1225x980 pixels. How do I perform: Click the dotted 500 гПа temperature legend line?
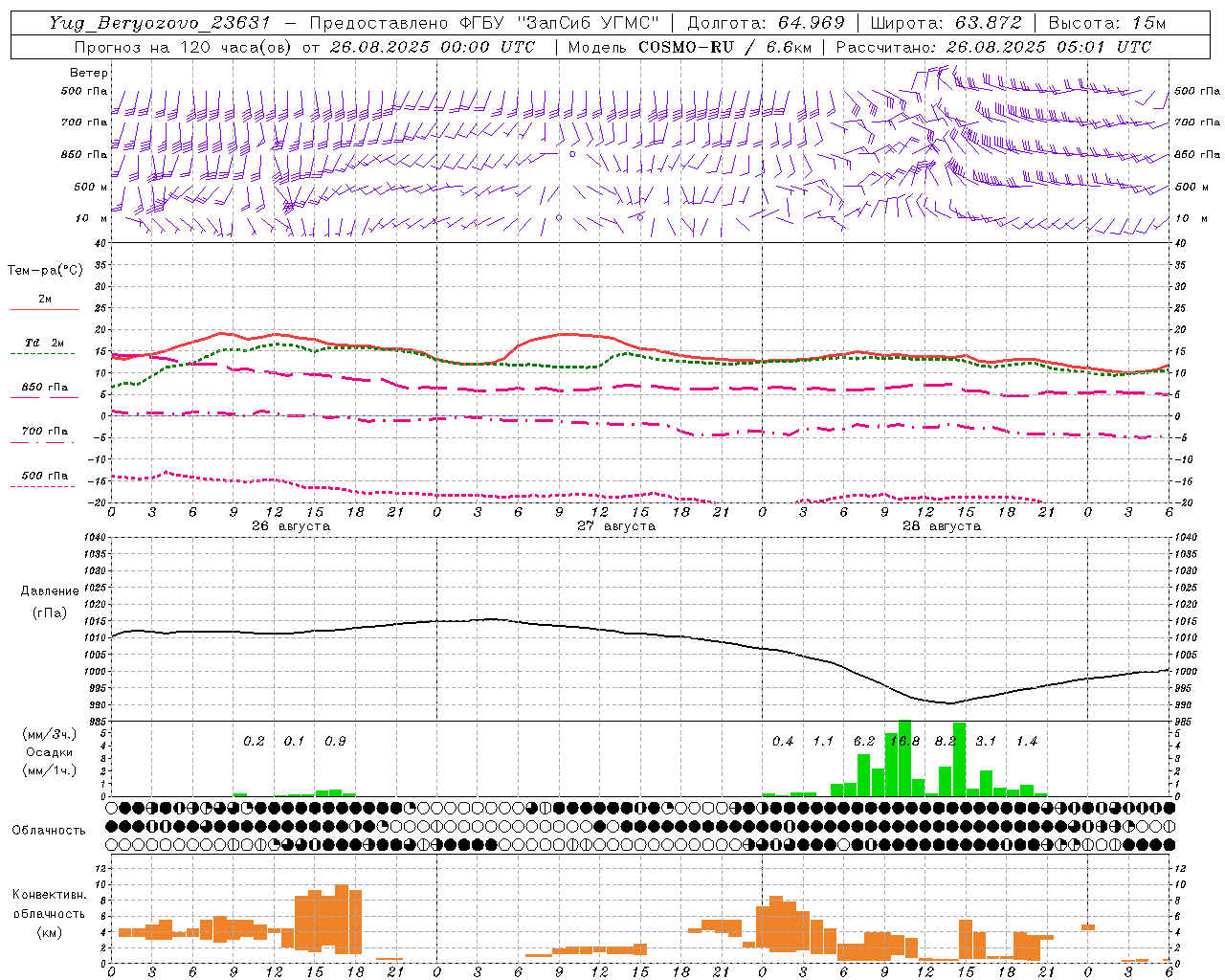coord(42,487)
